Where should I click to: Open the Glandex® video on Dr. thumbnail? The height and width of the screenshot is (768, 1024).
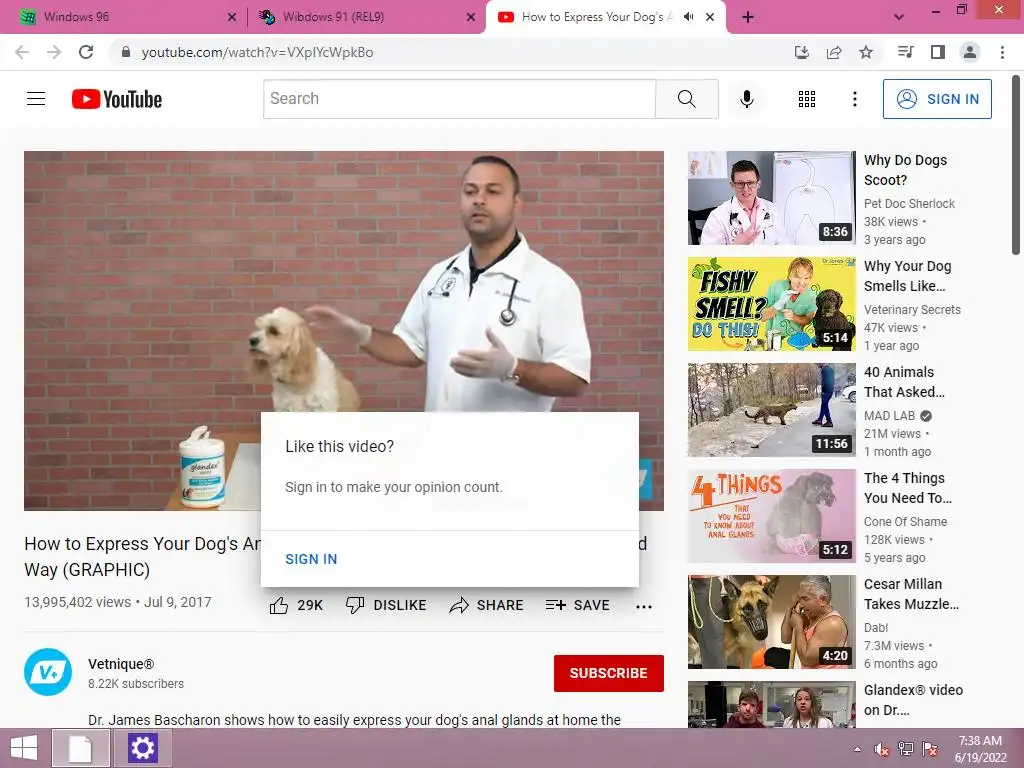(771, 705)
